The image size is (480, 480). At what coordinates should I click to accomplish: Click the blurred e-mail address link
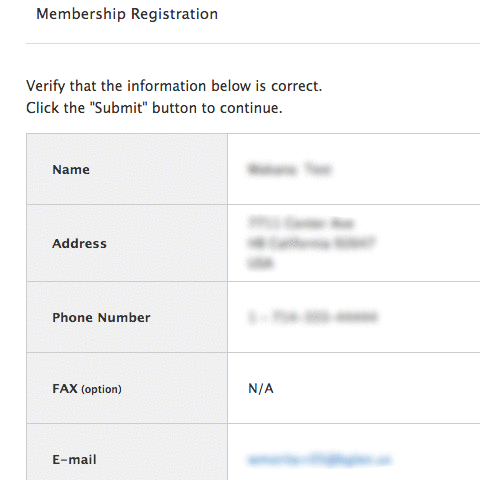click(320, 460)
